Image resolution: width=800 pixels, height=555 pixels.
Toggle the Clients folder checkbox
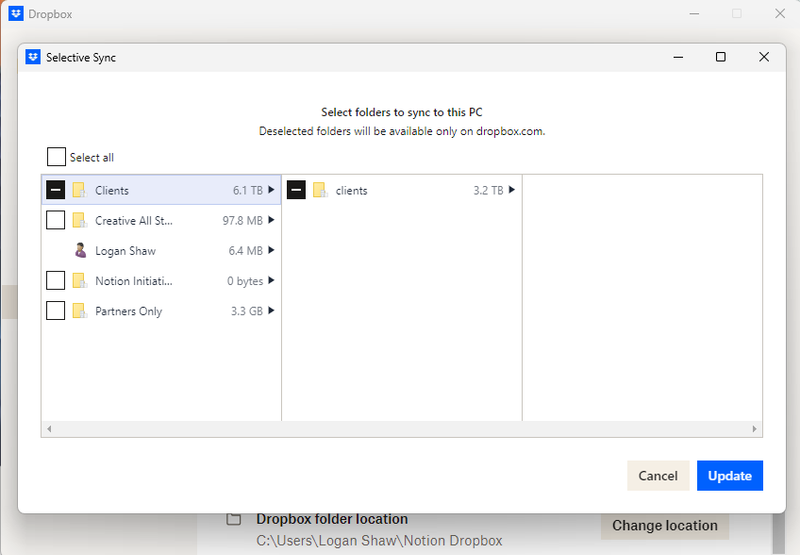pyautogui.click(x=56, y=190)
